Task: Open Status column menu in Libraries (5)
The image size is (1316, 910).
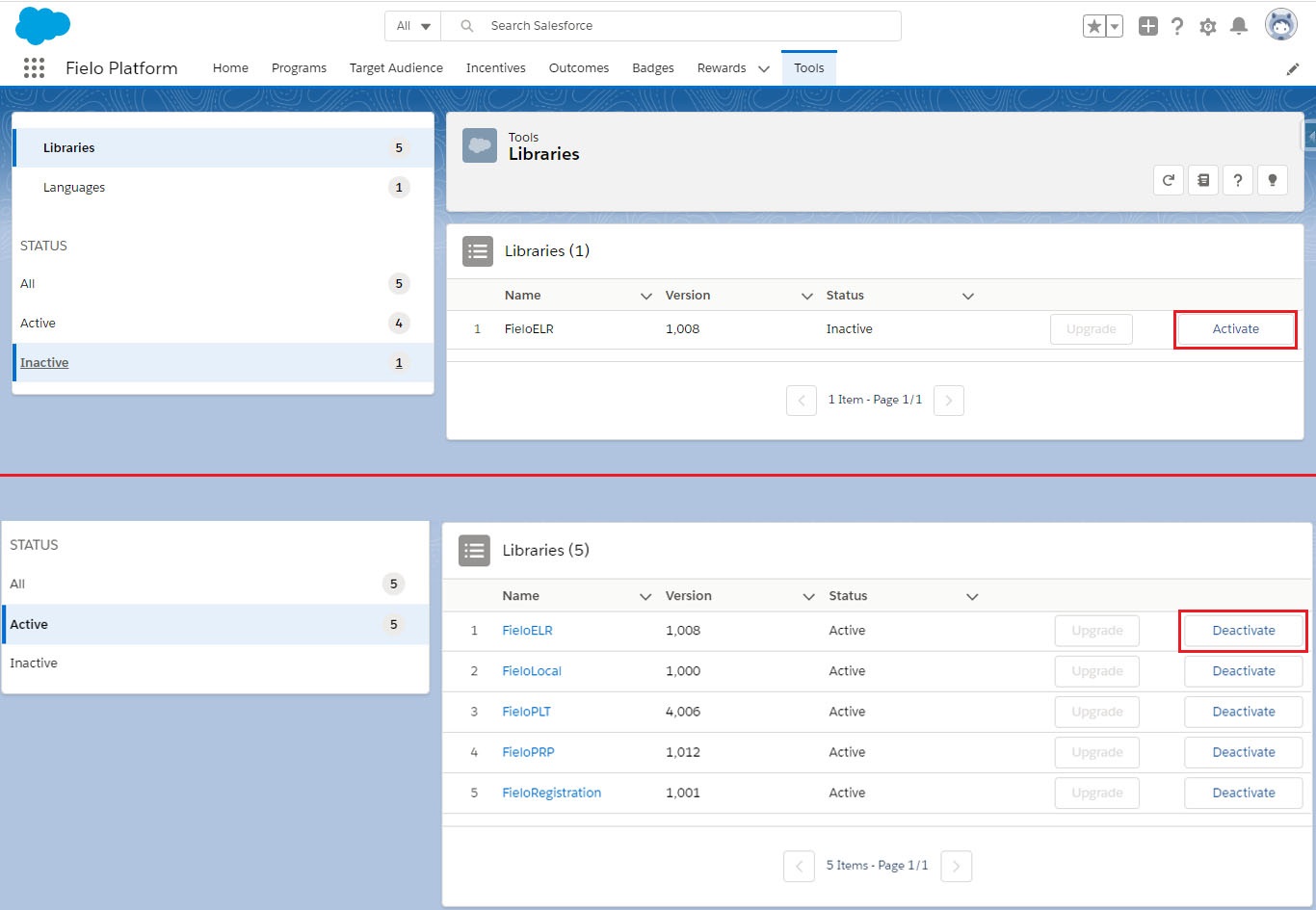Action: (x=972, y=597)
